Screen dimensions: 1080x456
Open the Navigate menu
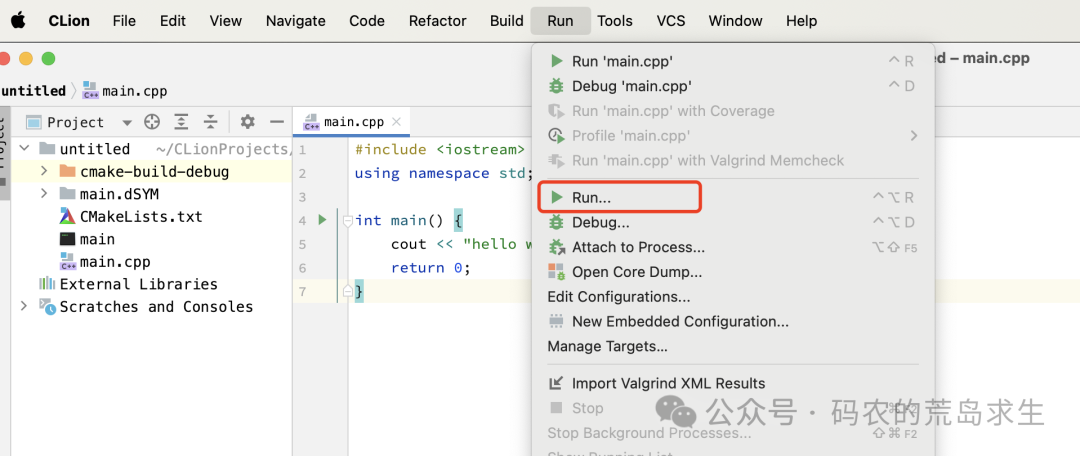click(x=295, y=21)
